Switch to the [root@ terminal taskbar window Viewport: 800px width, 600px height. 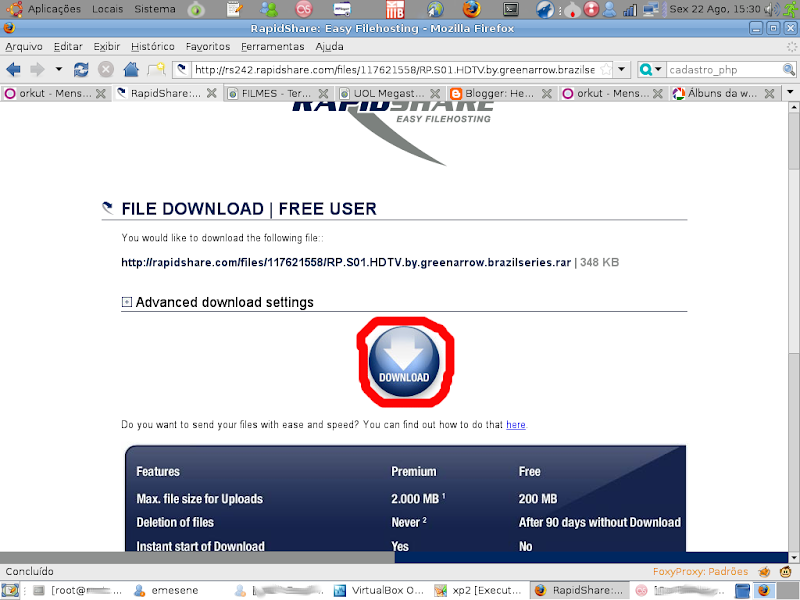pos(78,590)
